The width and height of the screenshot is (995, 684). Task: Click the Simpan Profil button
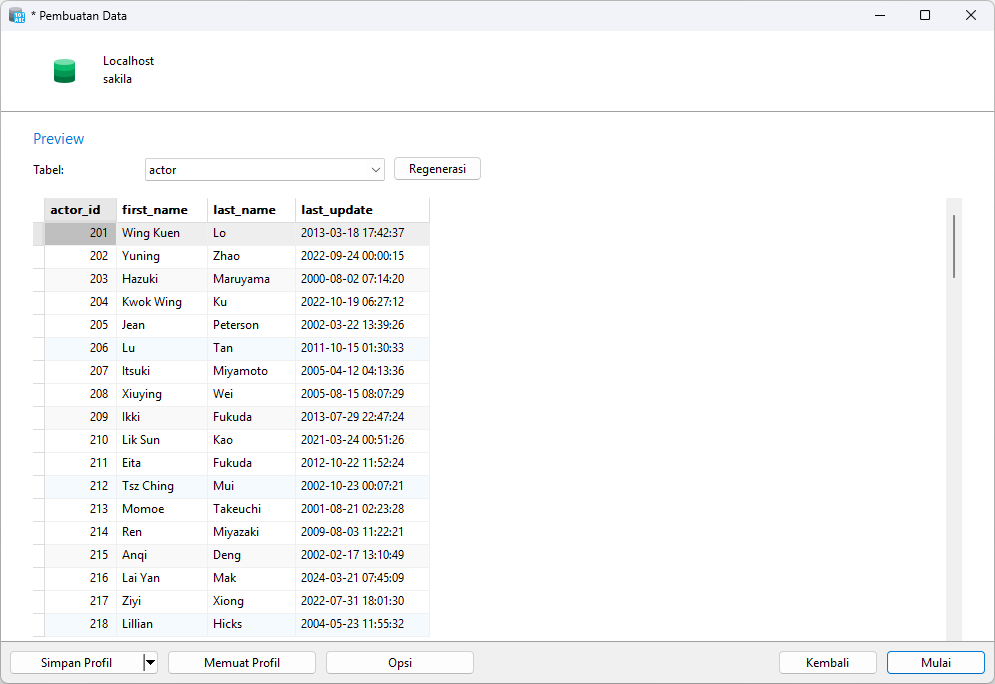pos(77,662)
